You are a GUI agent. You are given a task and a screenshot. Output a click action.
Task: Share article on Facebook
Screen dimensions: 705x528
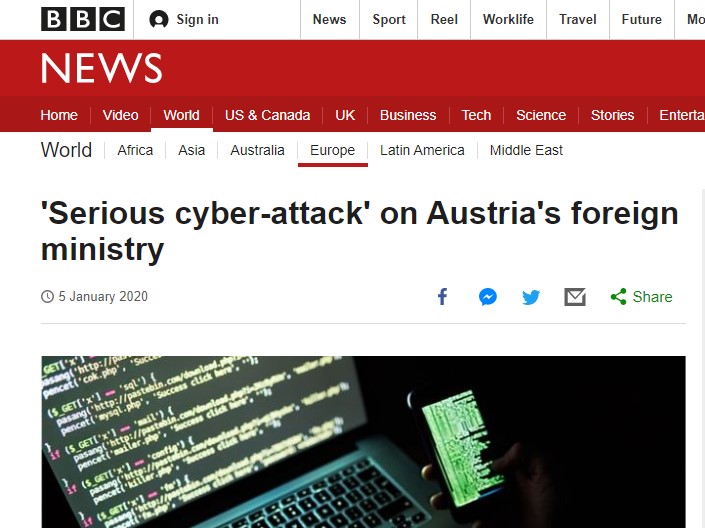coord(443,296)
